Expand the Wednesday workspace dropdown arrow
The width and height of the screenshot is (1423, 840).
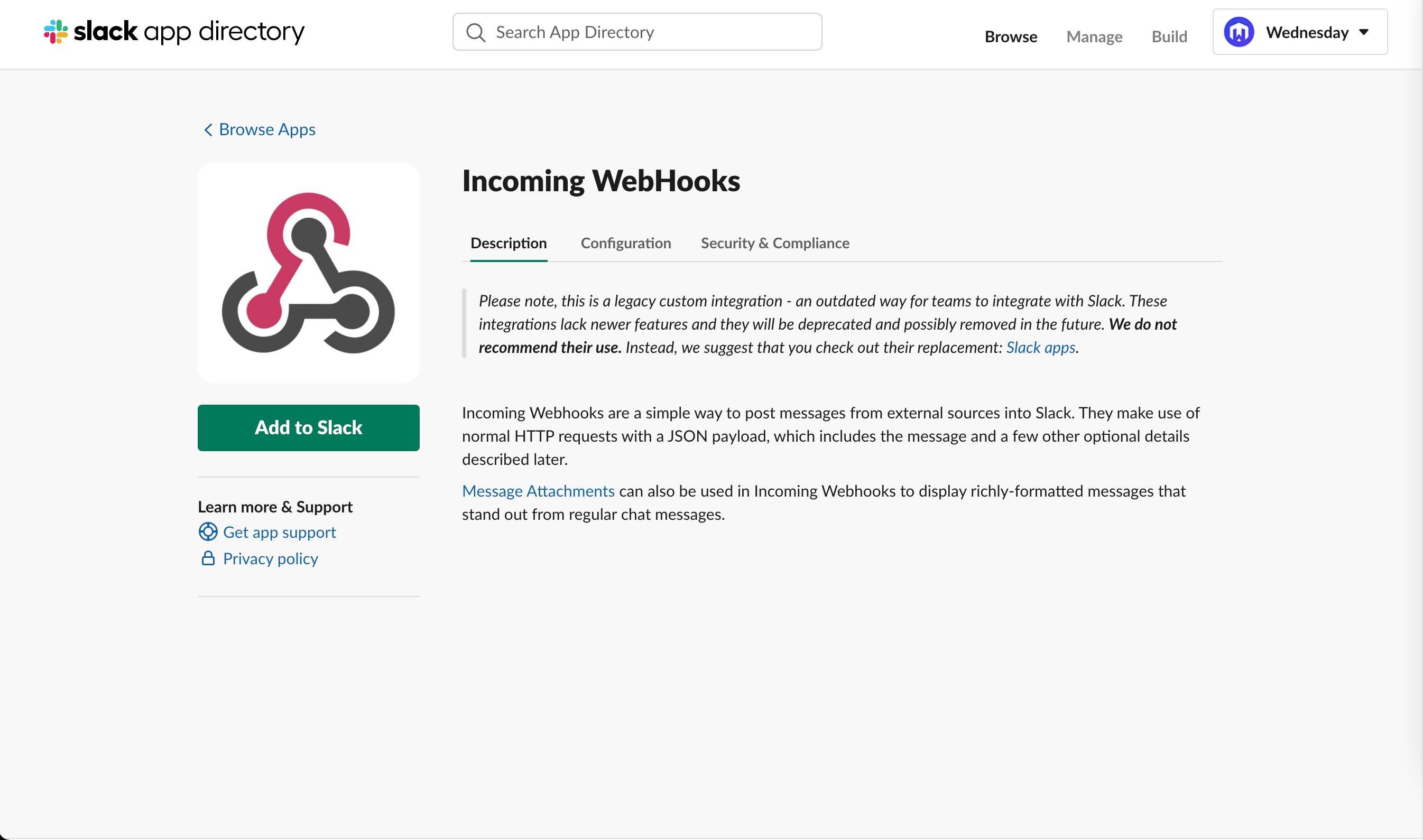click(1364, 32)
